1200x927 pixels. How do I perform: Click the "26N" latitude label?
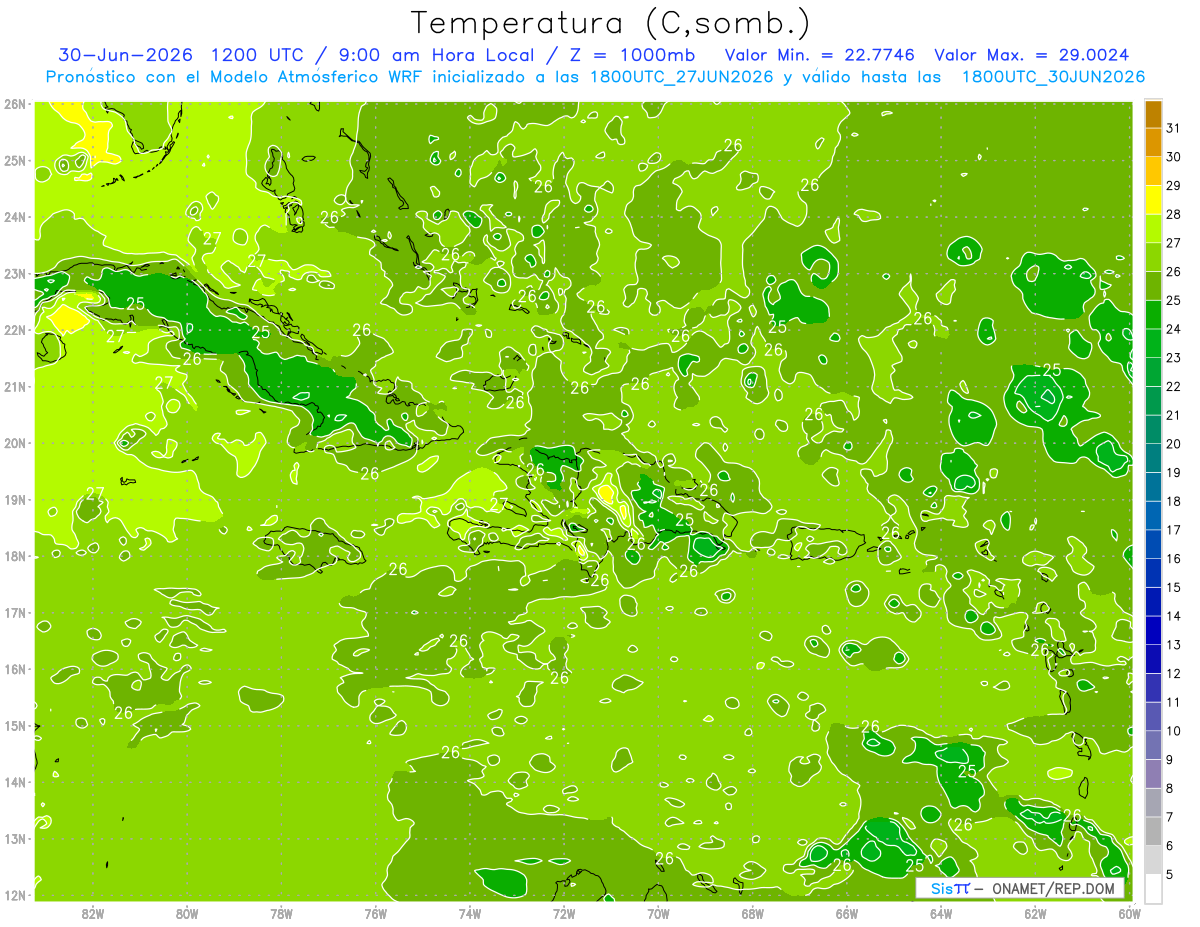pos(14,104)
